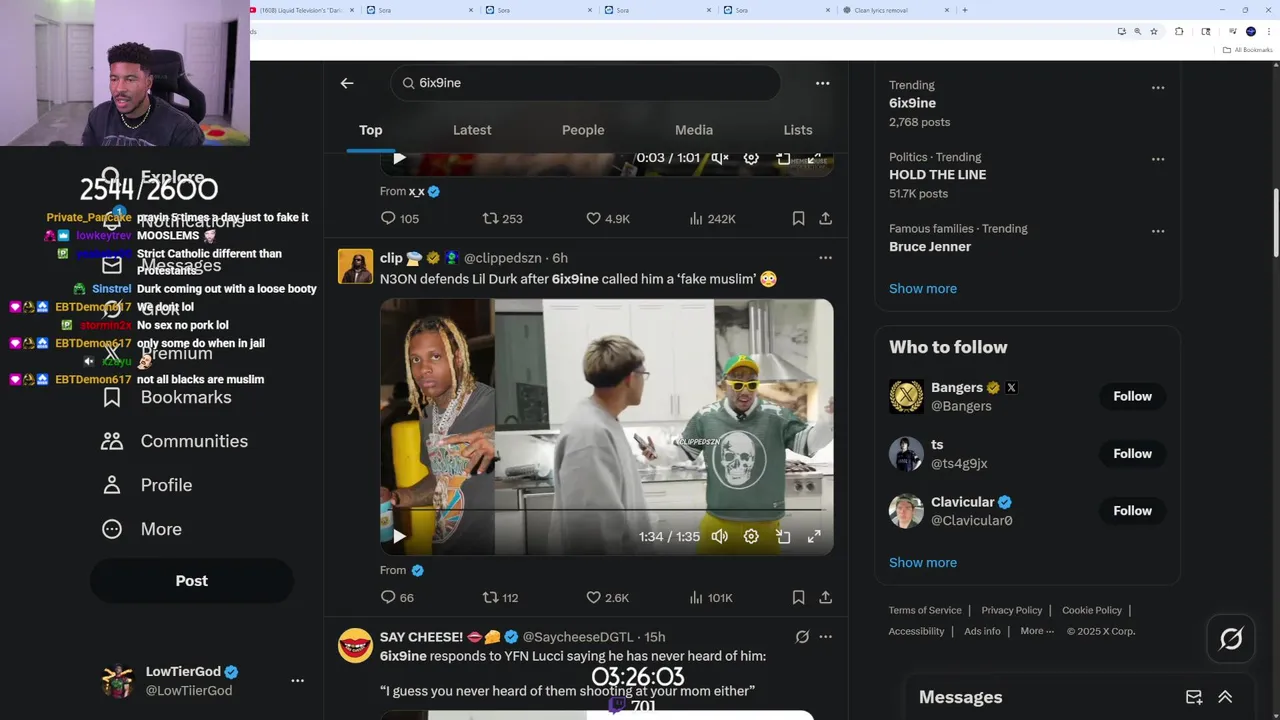1280x720 pixels.
Task: Open the Privacy Policy link
Action: tap(1011, 610)
